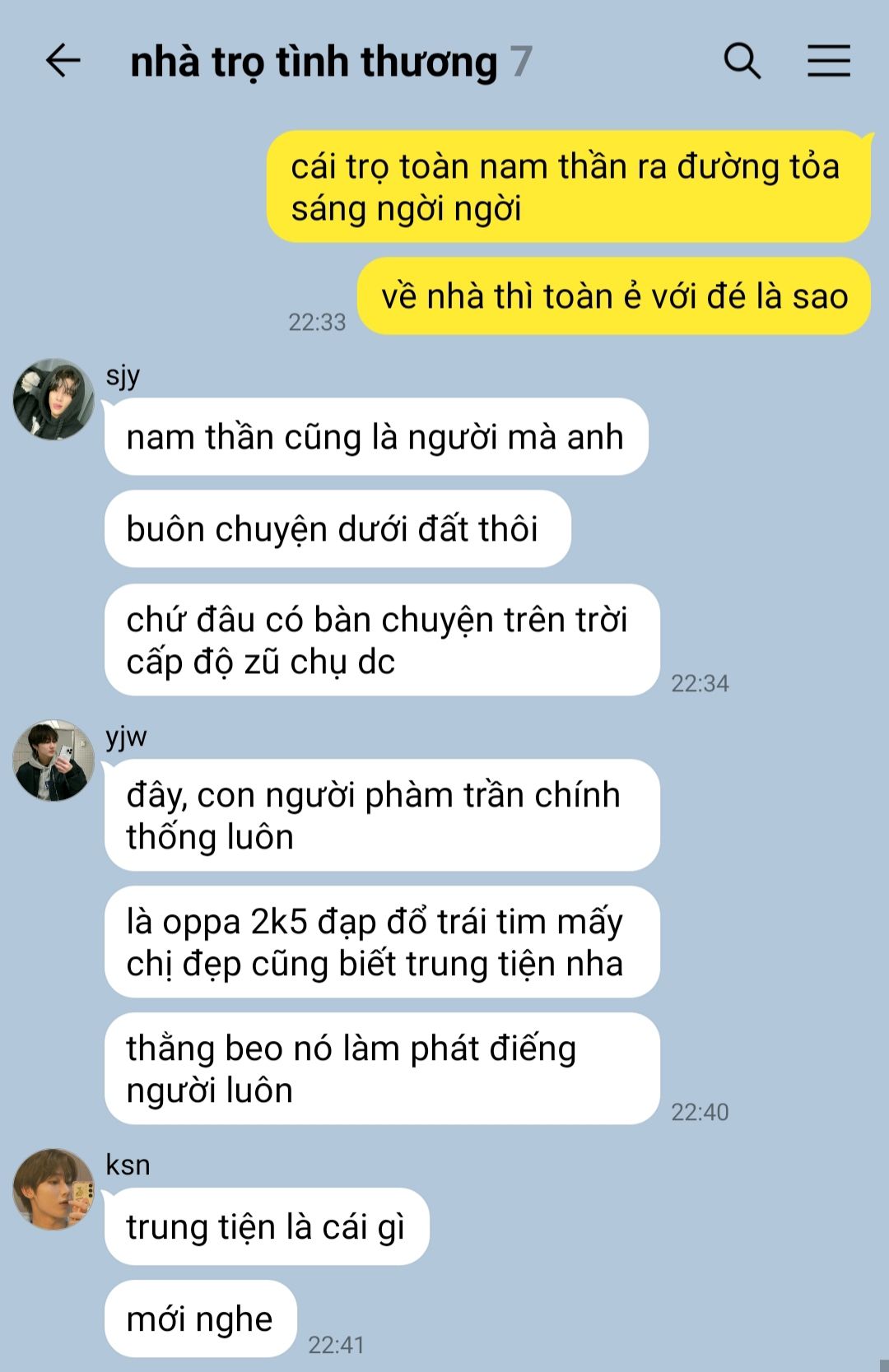Tap the sender name sjy

[123, 375]
